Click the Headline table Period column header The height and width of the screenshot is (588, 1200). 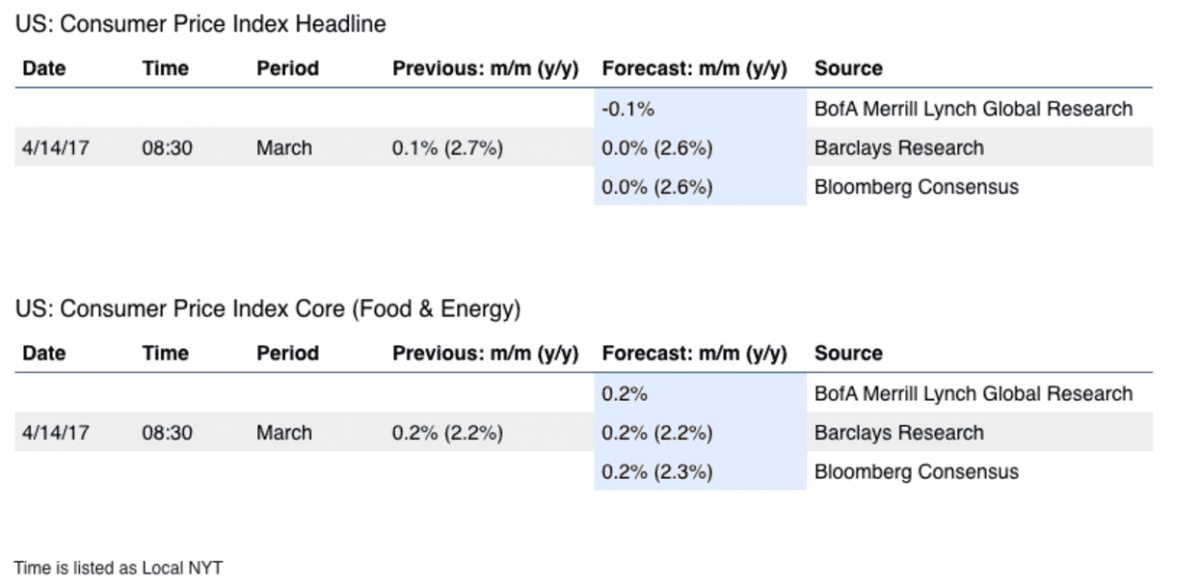click(x=288, y=69)
